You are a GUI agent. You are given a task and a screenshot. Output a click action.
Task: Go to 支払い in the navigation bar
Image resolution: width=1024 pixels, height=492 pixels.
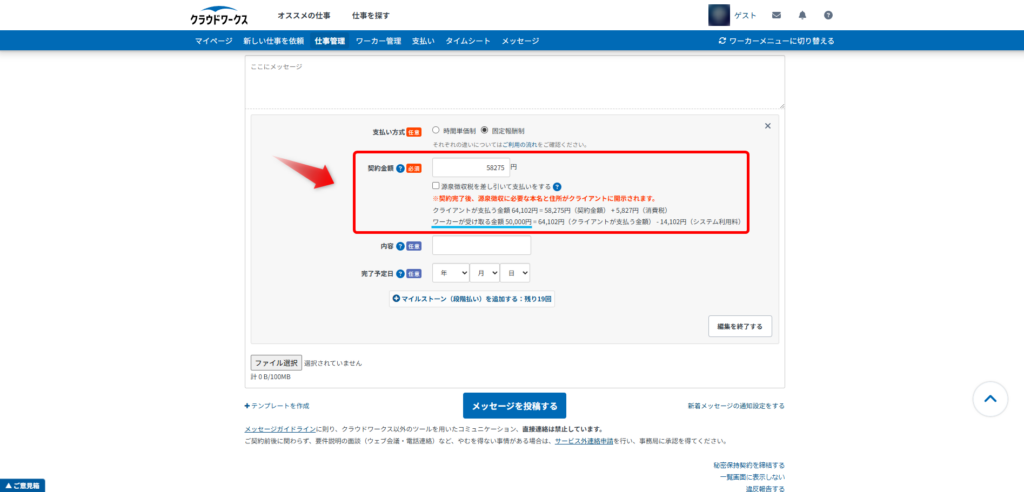point(422,41)
